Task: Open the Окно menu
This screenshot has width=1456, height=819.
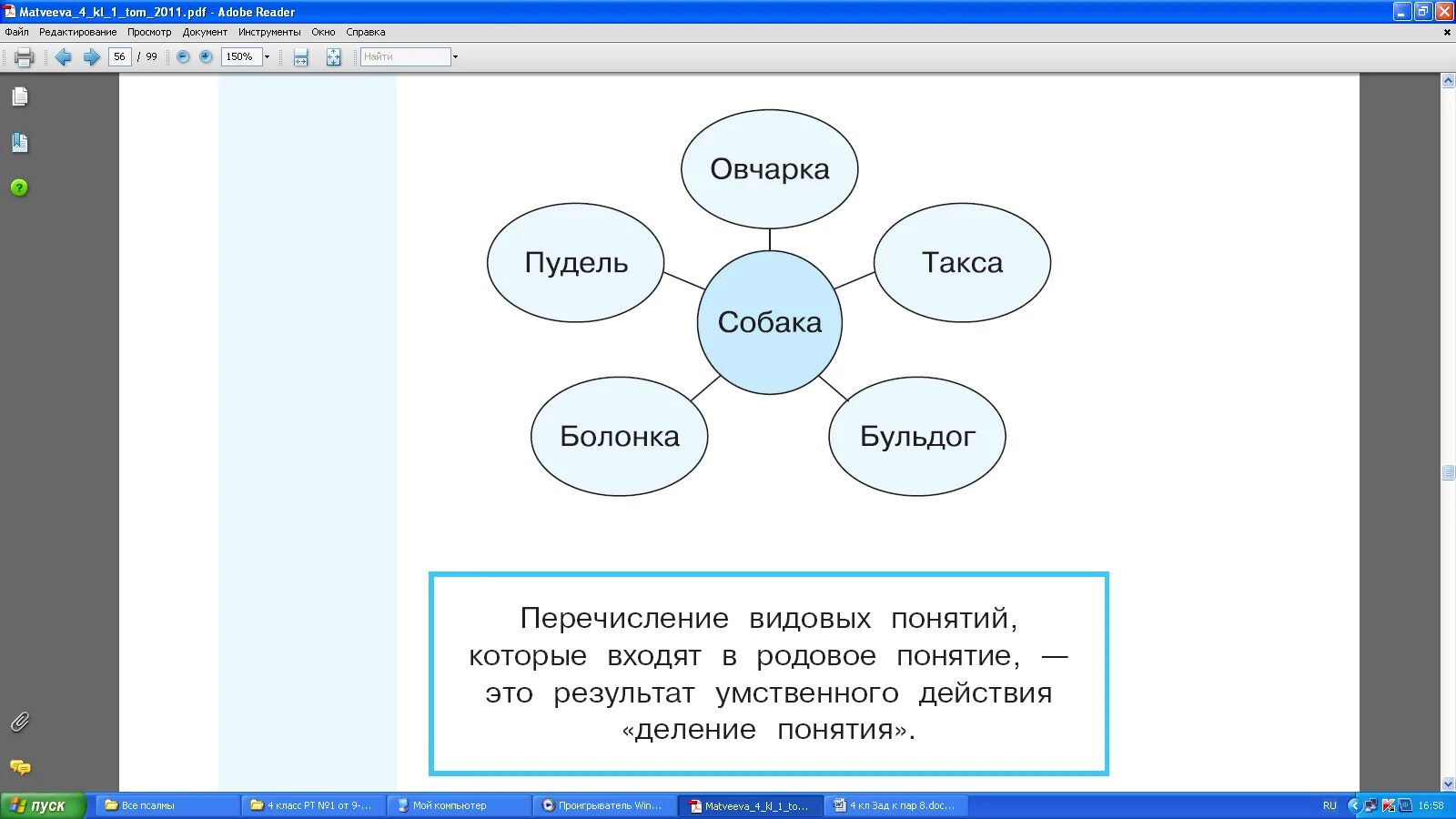Action: click(x=323, y=32)
